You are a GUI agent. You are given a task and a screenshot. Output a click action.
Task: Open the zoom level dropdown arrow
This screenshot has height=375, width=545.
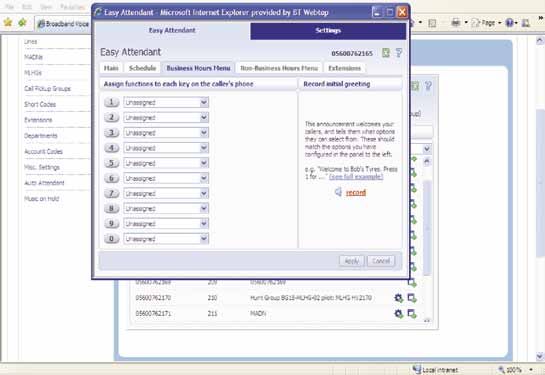[x=531, y=370]
